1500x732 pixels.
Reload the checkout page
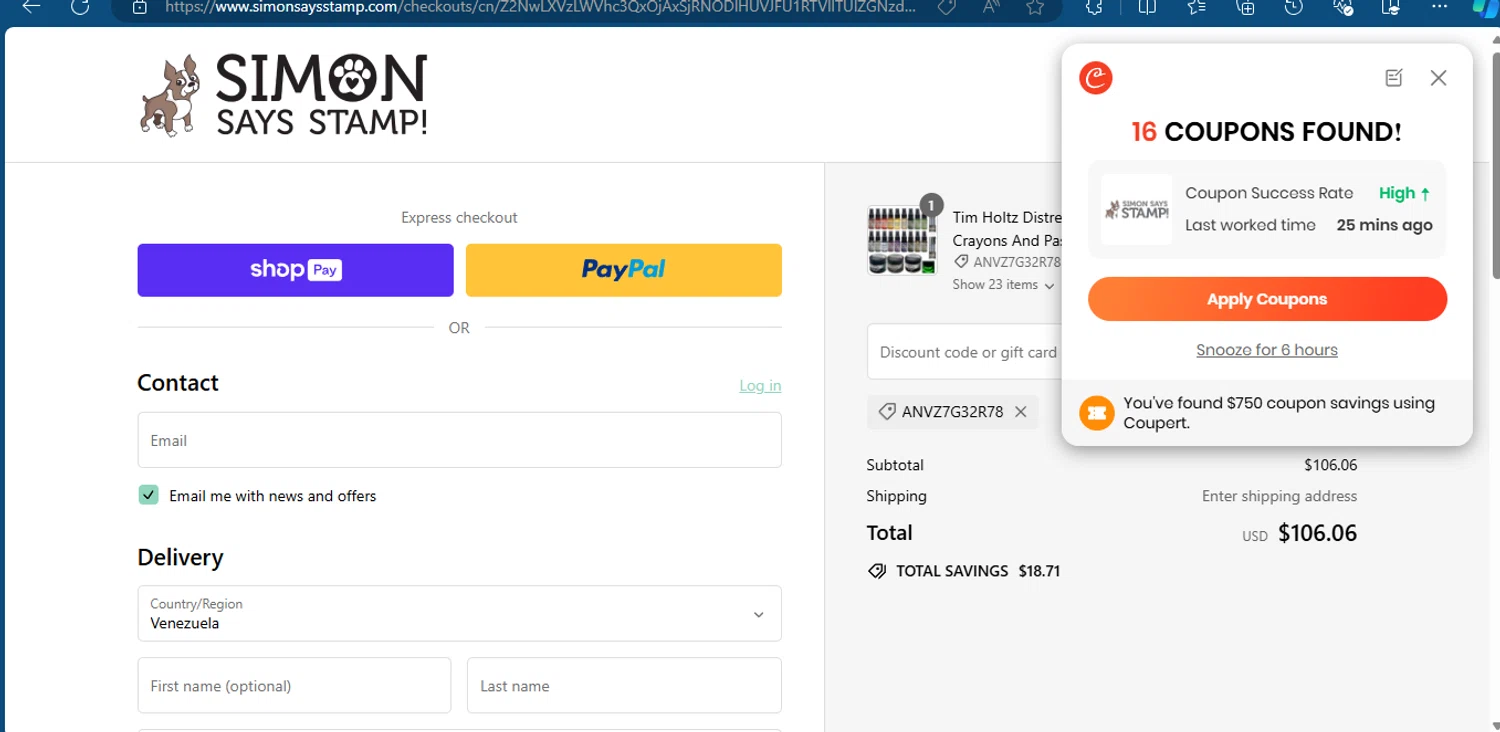coord(80,6)
